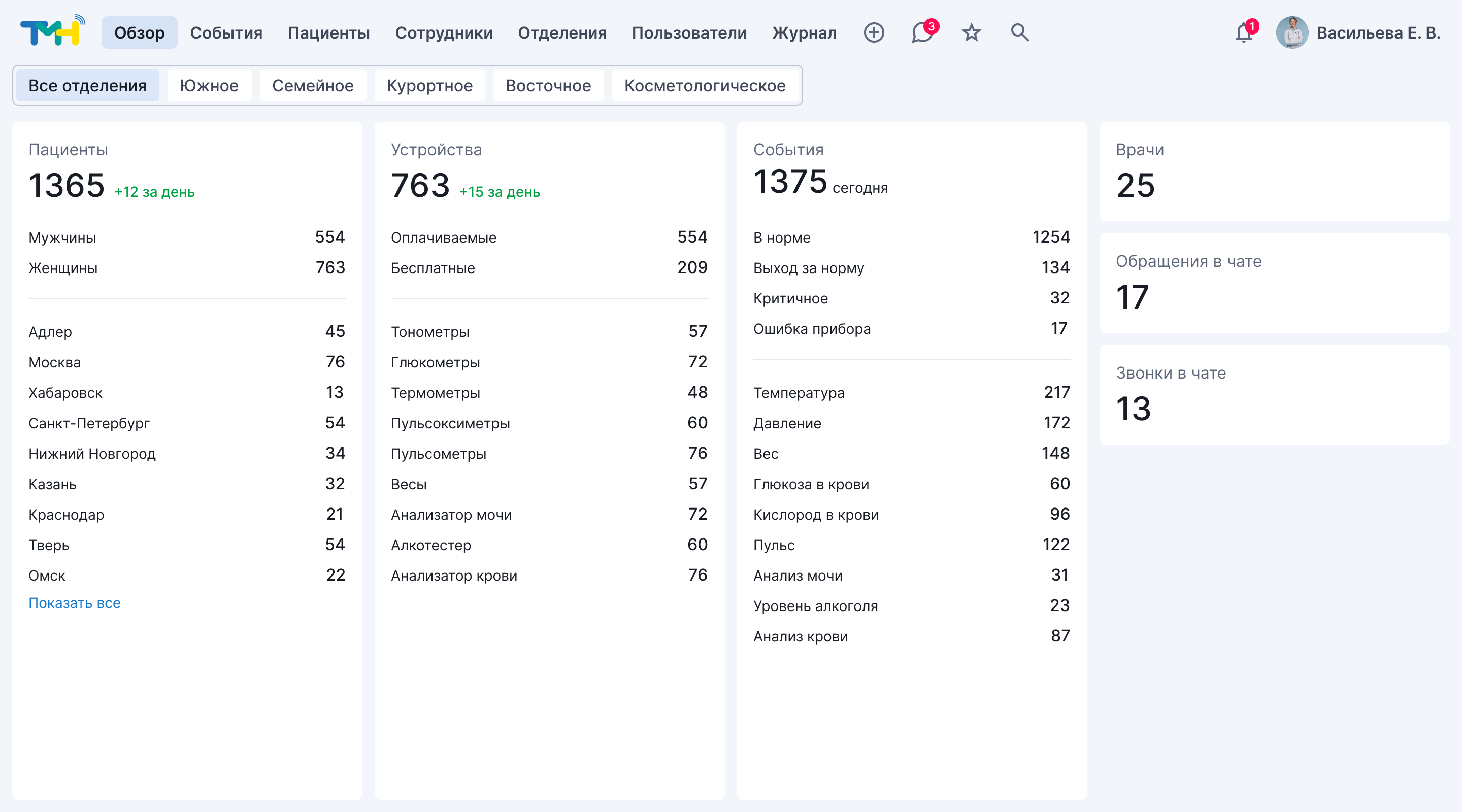
Task: Click the Омск city row
Action: tap(187, 576)
